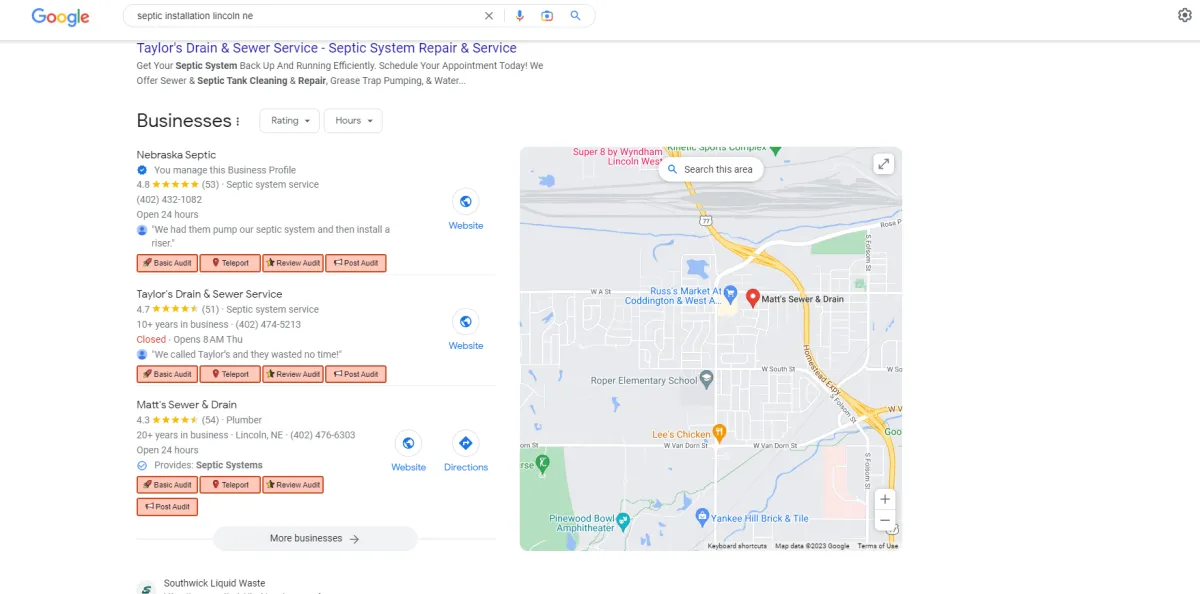Click Teleport under Taylor's Drain

(229, 374)
